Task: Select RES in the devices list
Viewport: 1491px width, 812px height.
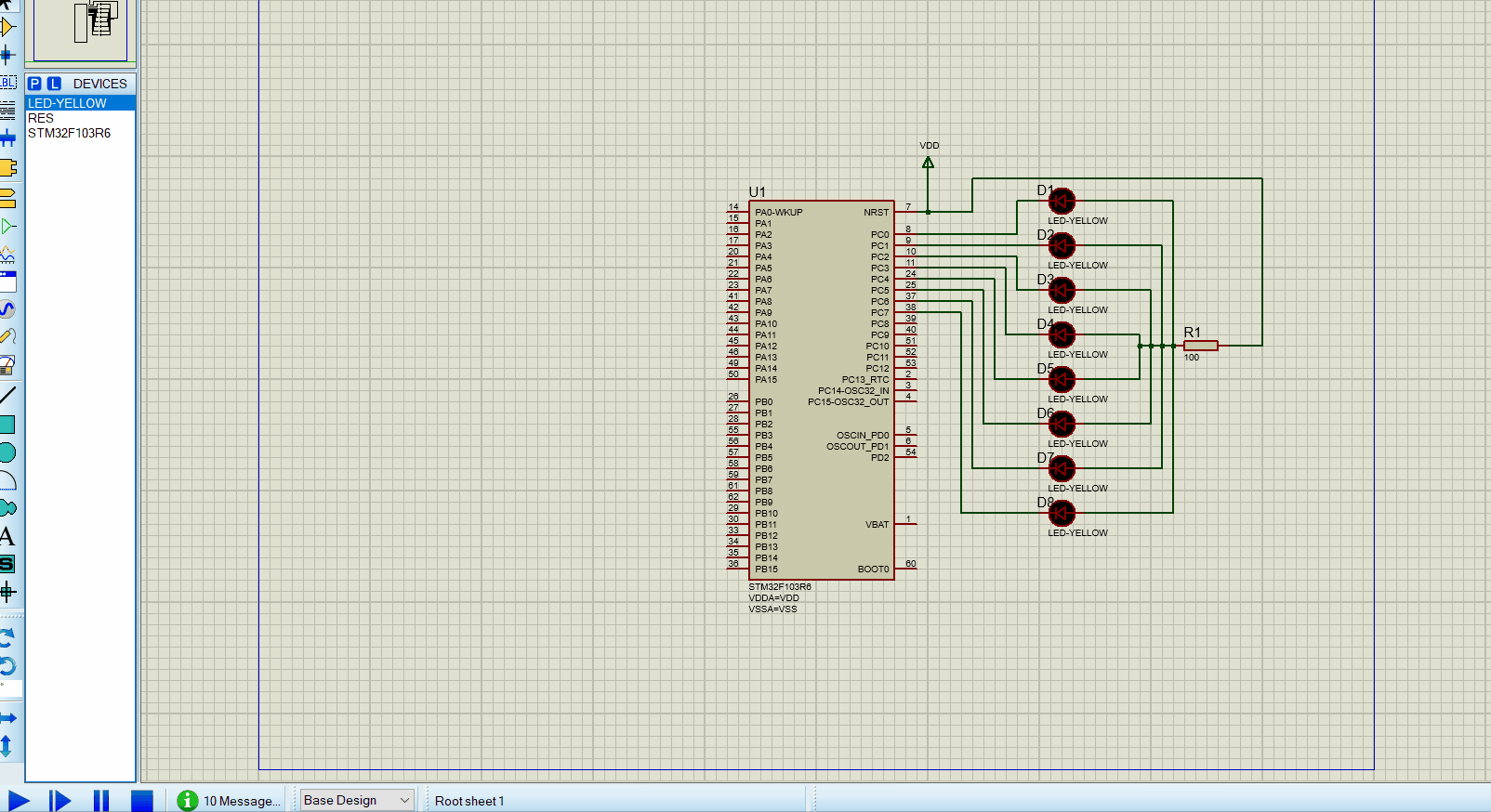Action: [81, 118]
